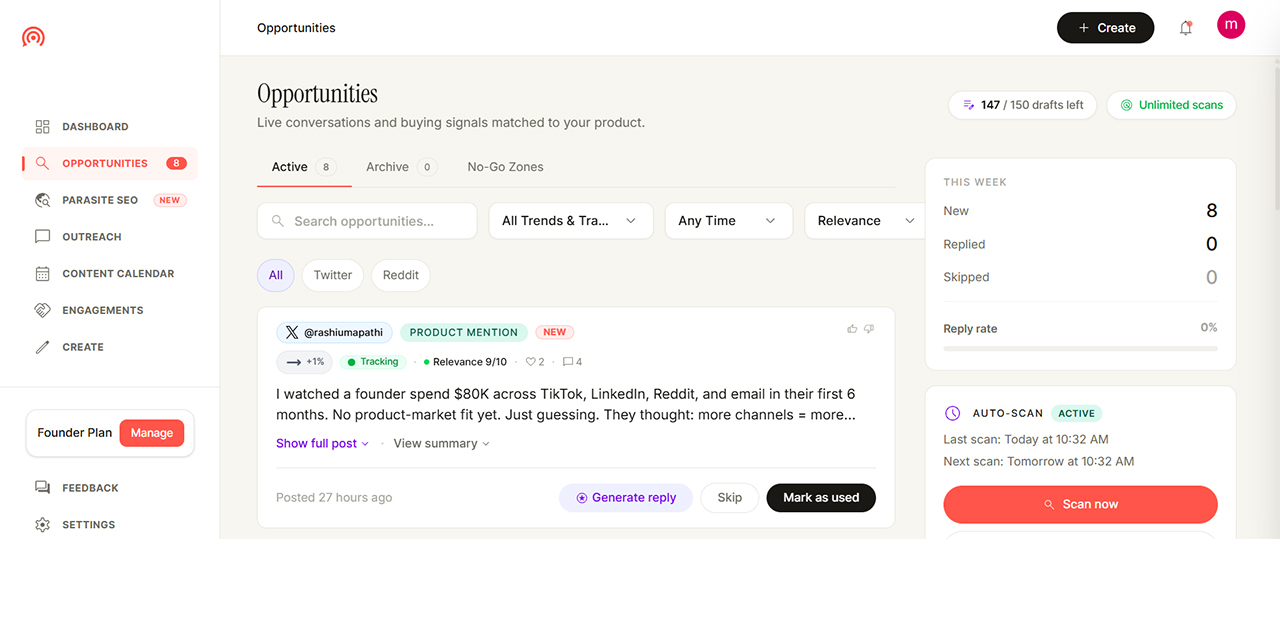Open Feedback via its chat icon
1280x628 pixels.
[x=42, y=488]
